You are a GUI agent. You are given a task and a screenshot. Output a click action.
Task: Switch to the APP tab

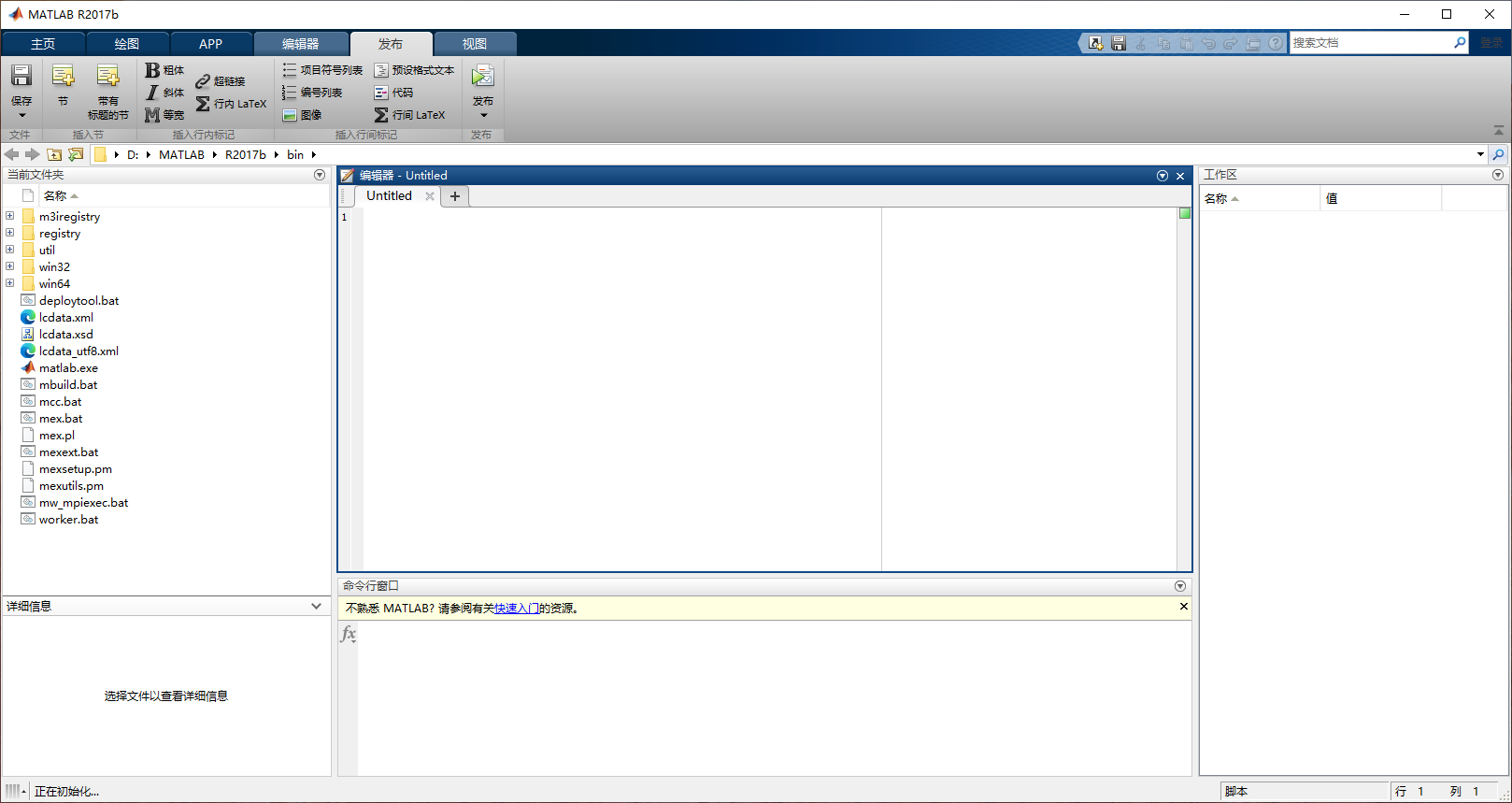point(211,44)
